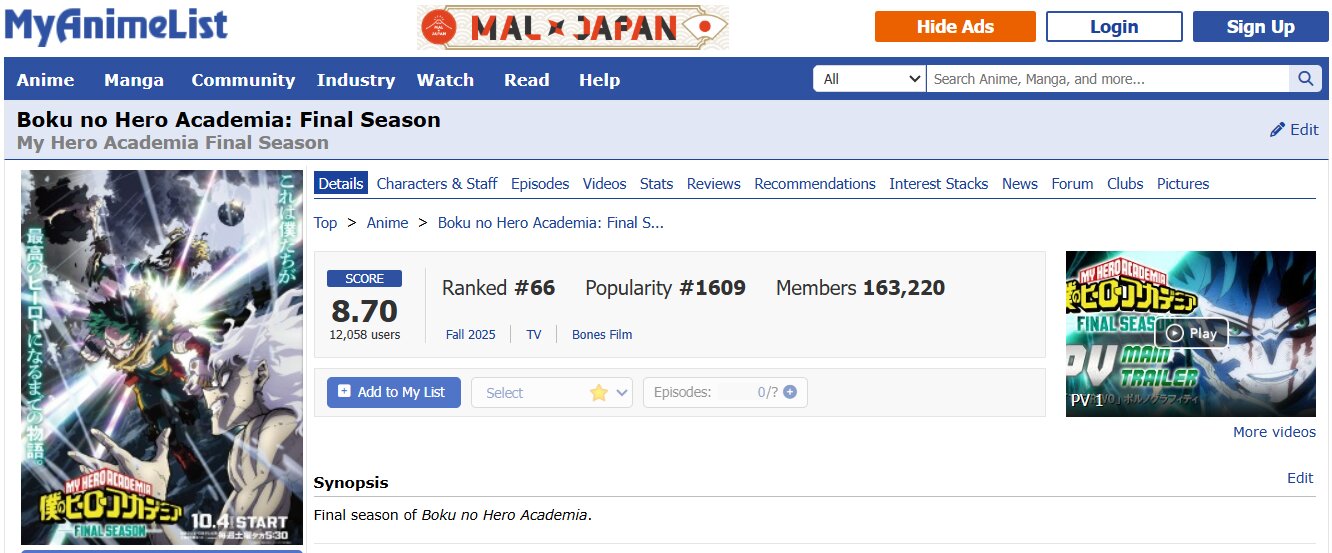Switch to the Characters & Staff tab
The image size is (1332, 553).
click(437, 184)
